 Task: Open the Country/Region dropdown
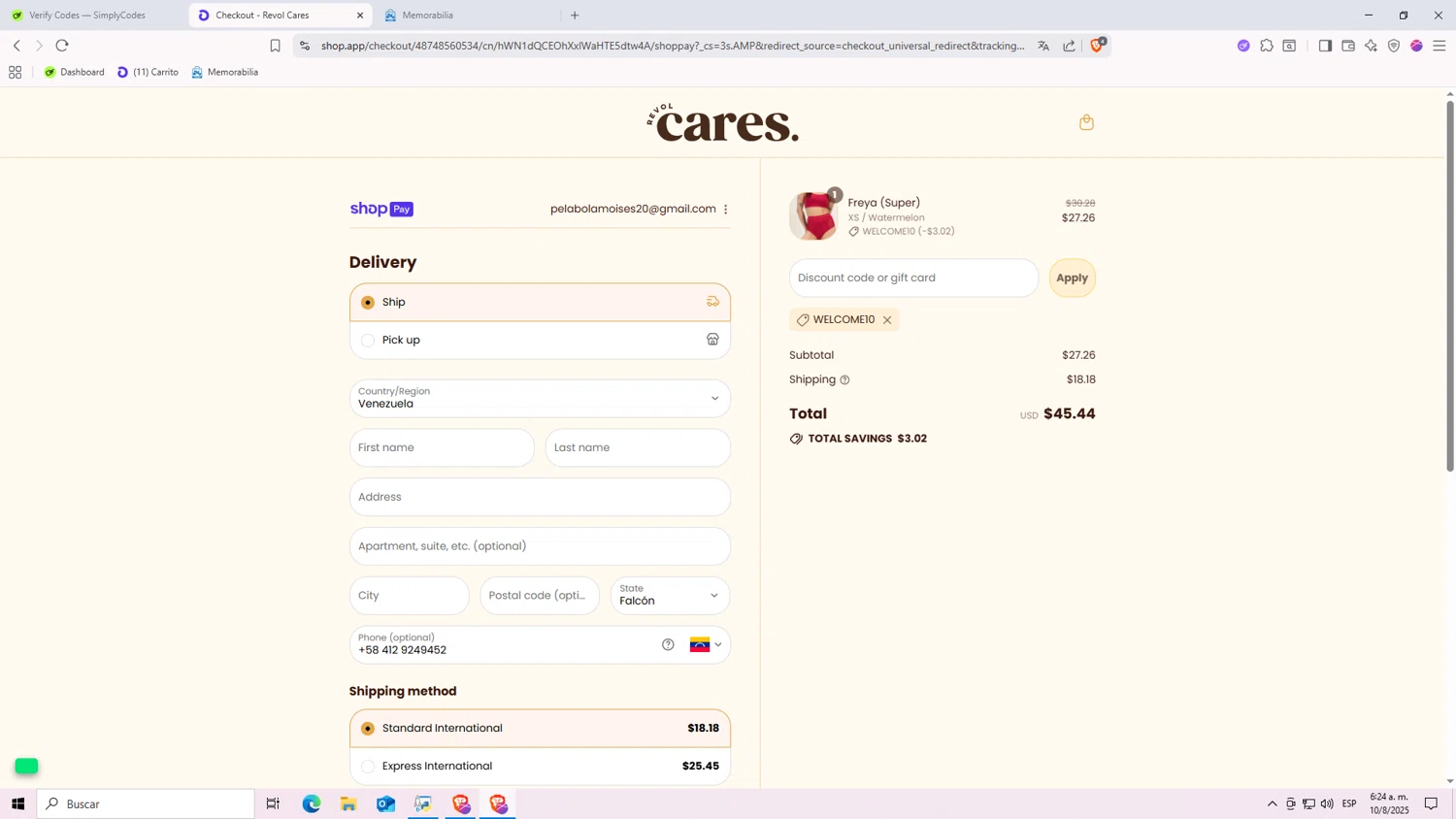coord(540,399)
